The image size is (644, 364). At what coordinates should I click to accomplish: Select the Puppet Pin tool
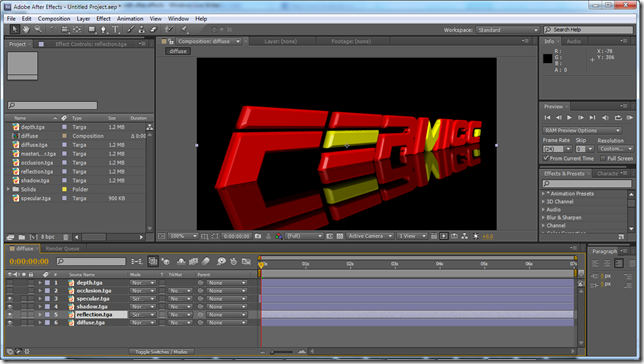184,30
